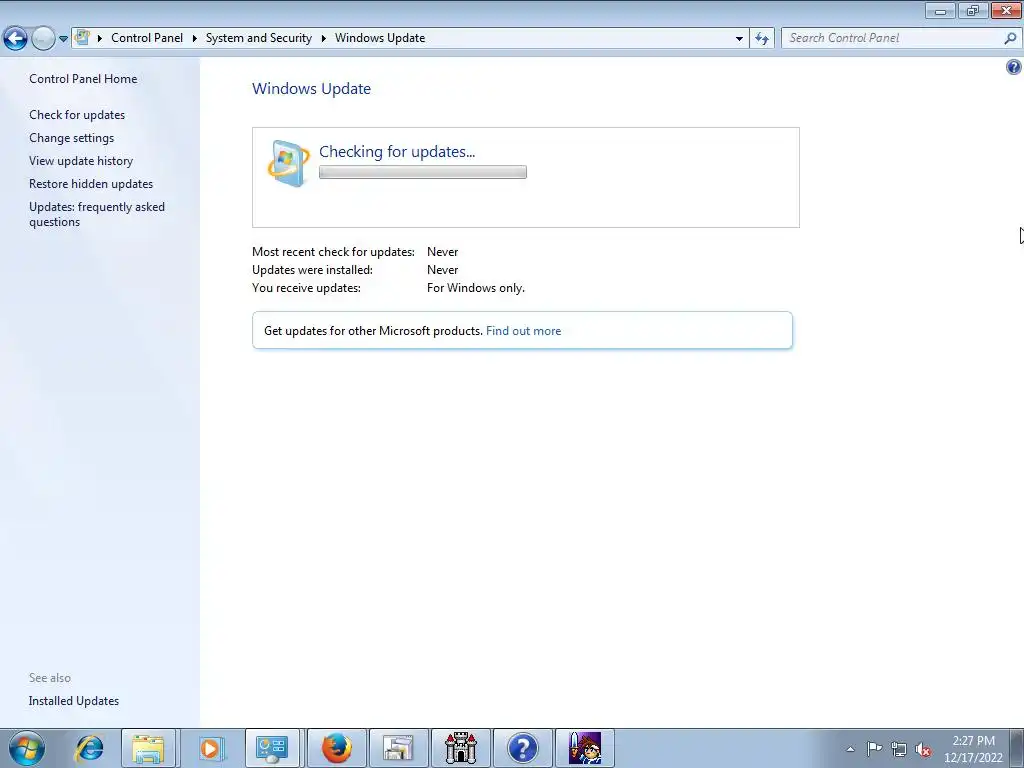Click the Windows Update shield icon
The width and height of the screenshot is (1024, 768).
[x=288, y=163]
